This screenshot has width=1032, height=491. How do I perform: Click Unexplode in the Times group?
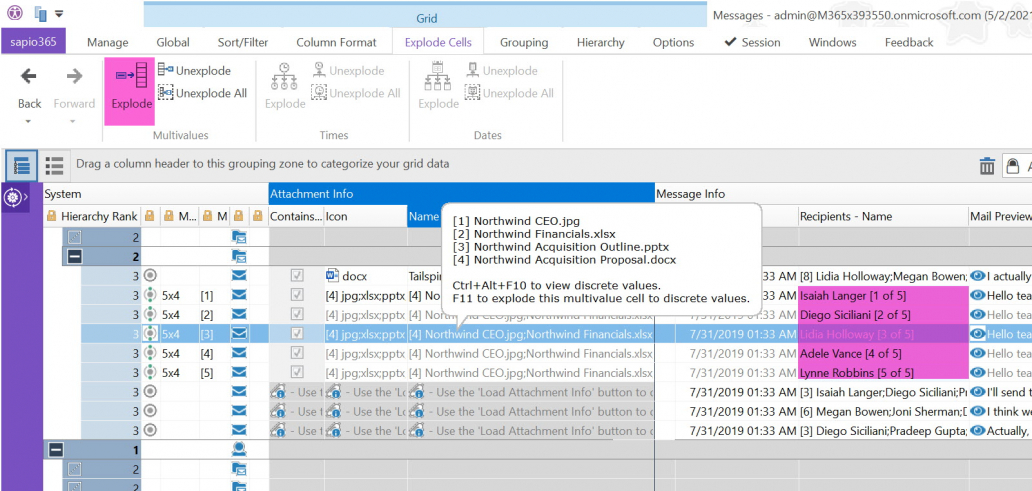click(x=348, y=70)
